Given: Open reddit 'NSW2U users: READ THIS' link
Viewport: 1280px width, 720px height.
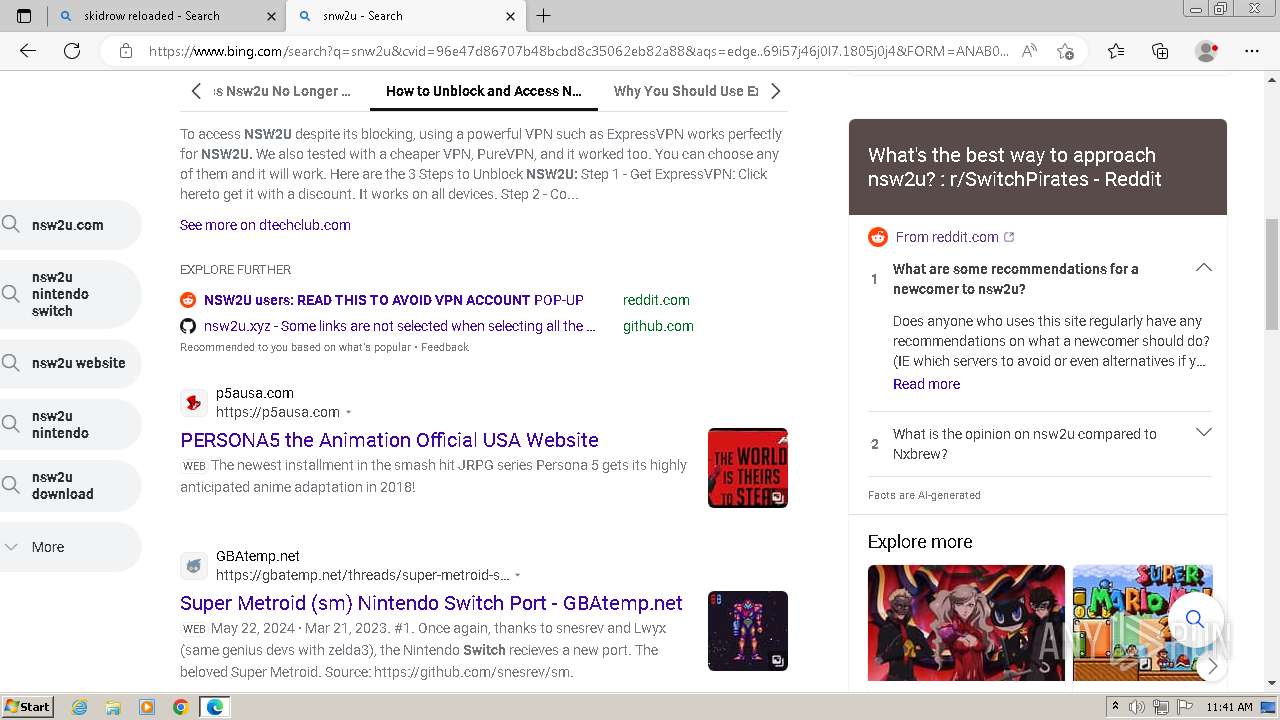Looking at the screenshot, I should [x=394, y=300].
